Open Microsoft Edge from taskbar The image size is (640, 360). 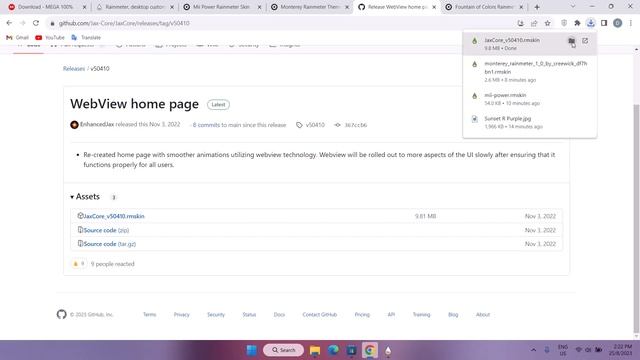point(333,350)
